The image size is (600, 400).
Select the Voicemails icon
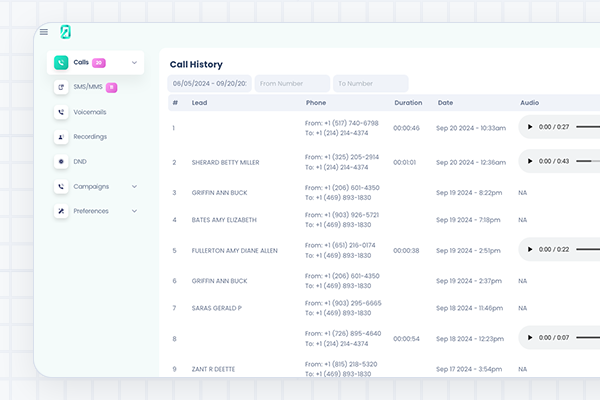61,112
